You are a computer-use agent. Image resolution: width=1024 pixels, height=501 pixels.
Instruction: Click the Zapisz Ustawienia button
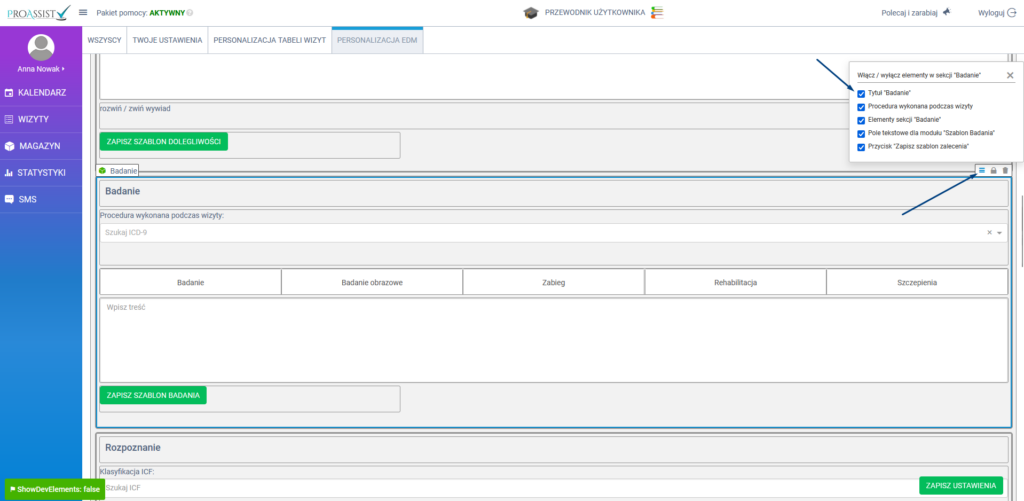coord(960,486)
